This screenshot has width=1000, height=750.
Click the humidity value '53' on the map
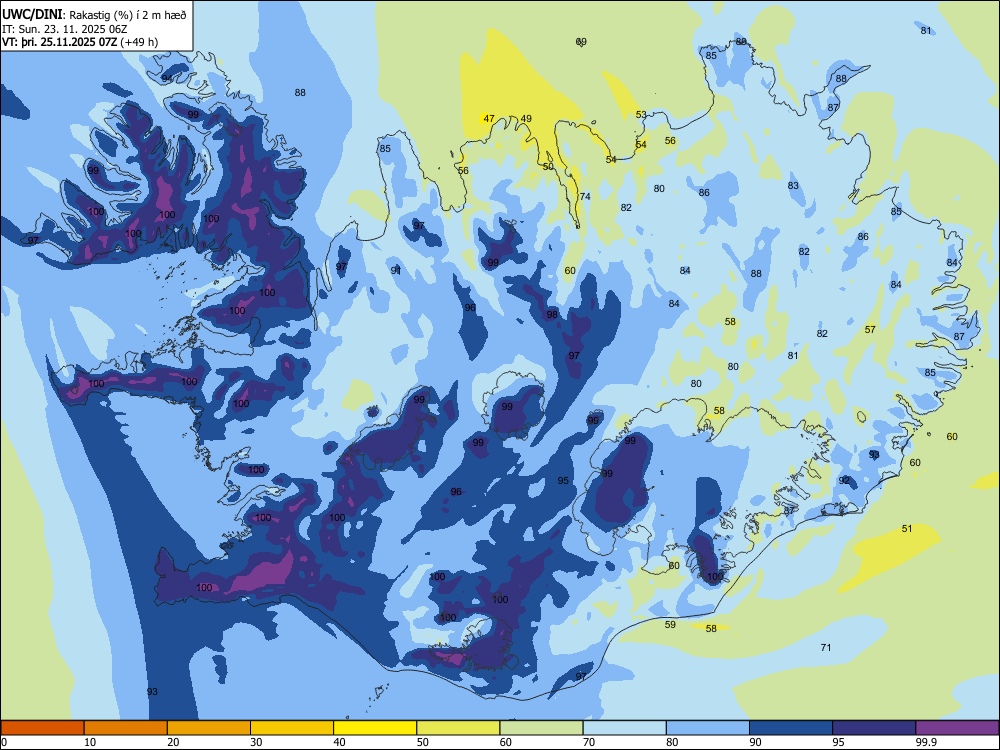point(641,115)
